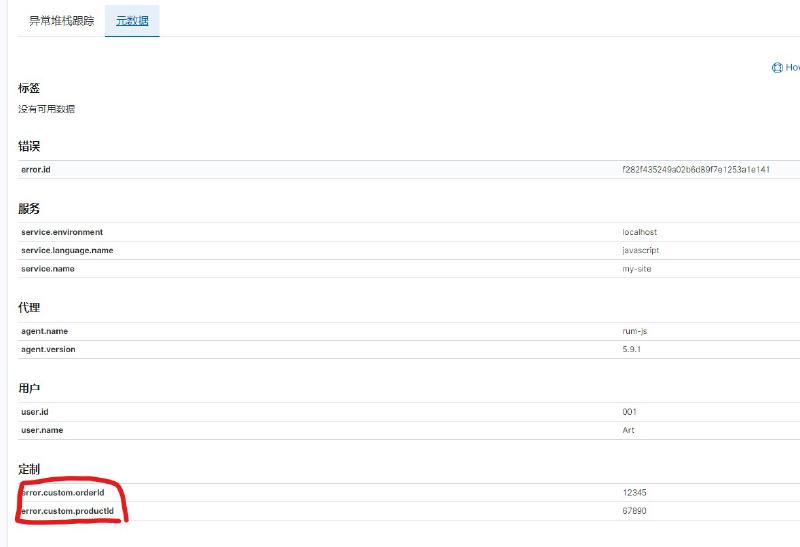
Task: Select the javascript language value
Action: [641, 250]
